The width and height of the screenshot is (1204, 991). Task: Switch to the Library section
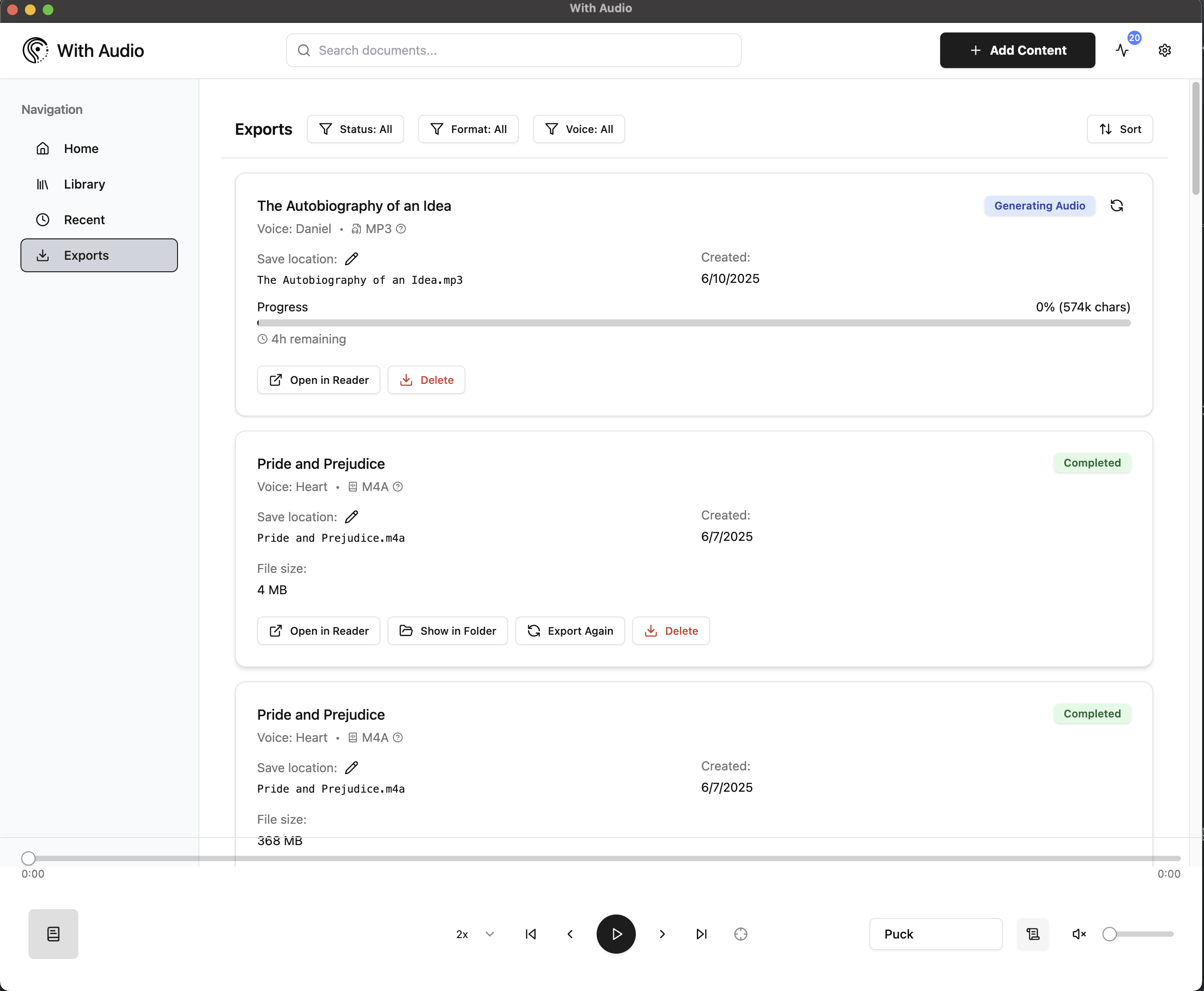84,184
